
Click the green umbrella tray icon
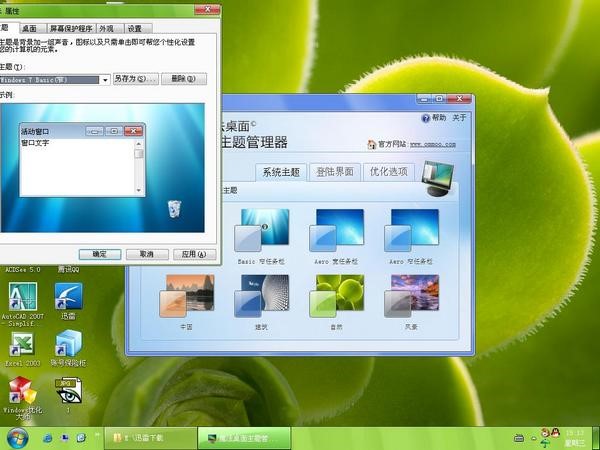click(545, 443)
